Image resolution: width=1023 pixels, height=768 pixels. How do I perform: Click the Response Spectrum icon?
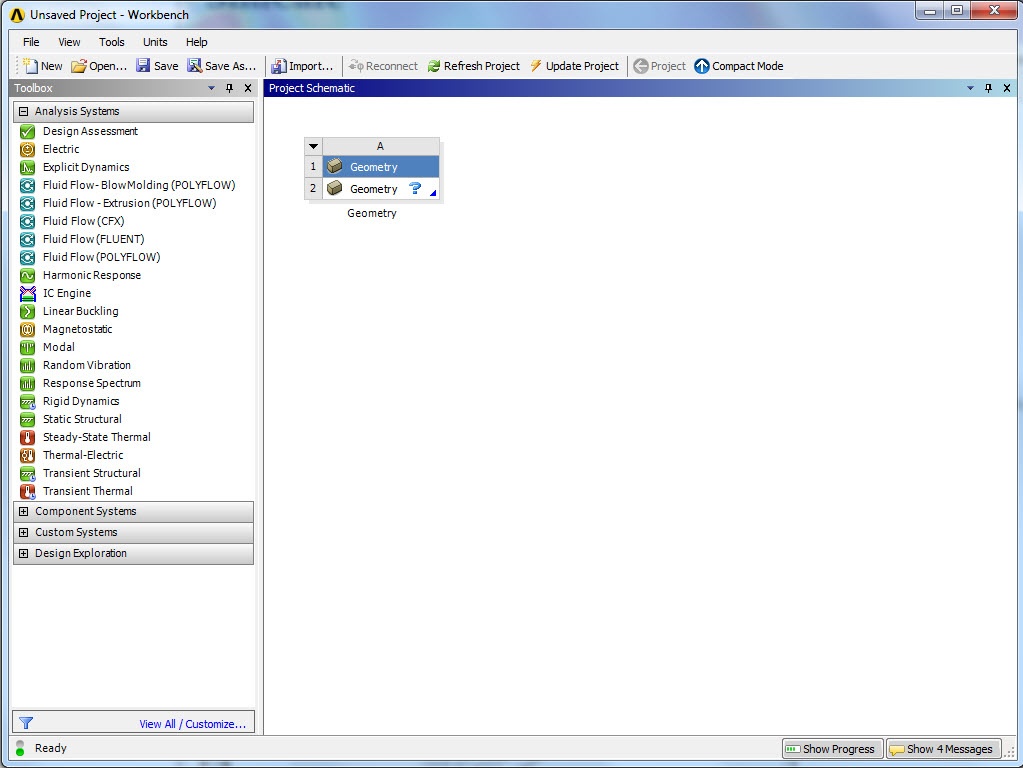(x=27, y=383)
